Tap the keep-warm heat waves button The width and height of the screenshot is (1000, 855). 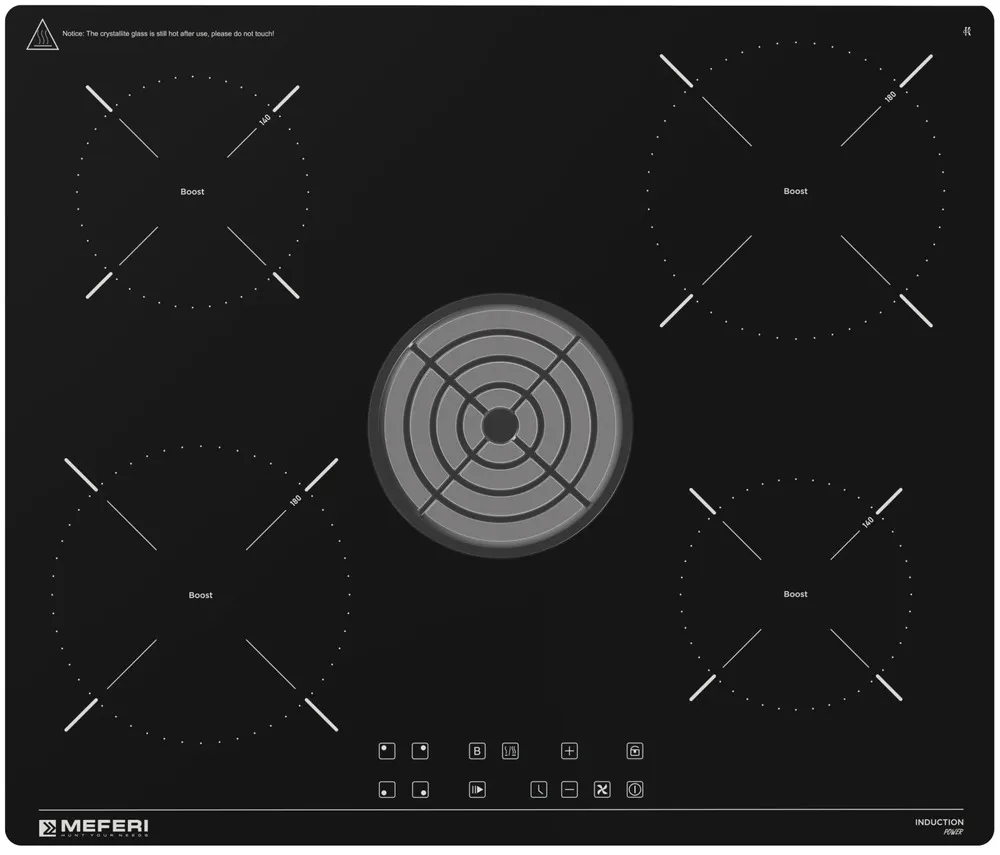point(510,751)
